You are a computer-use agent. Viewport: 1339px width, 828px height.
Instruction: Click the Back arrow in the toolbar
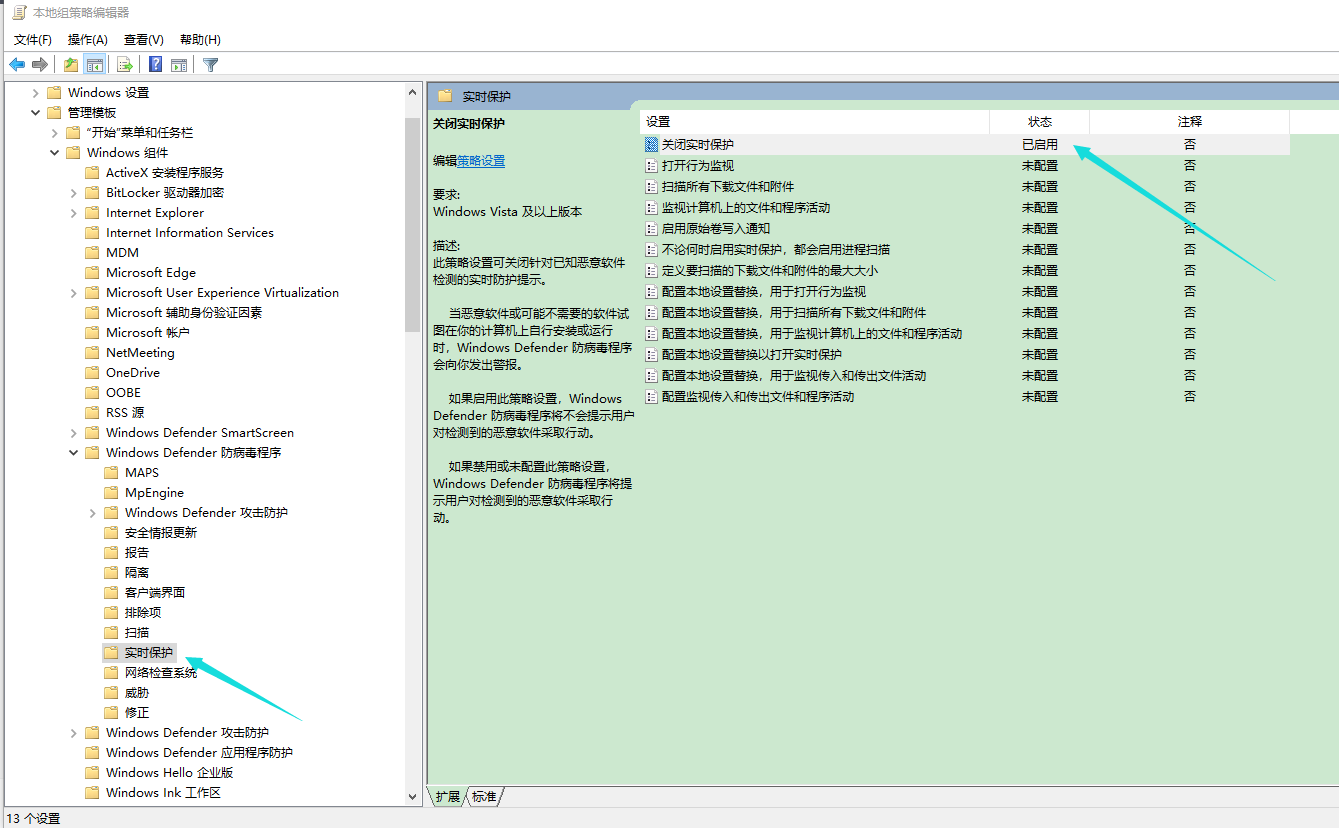pyautogui.click(x=17, y=65)
